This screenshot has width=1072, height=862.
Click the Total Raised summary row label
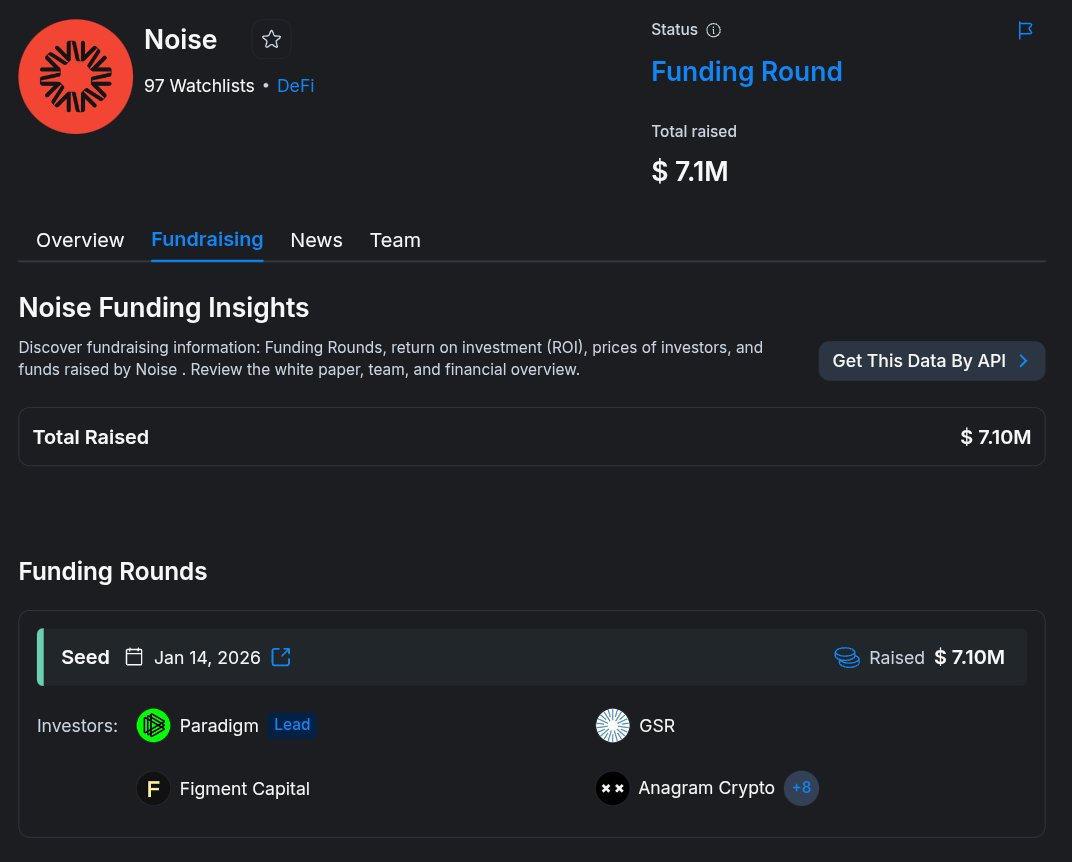click(91, 437)
